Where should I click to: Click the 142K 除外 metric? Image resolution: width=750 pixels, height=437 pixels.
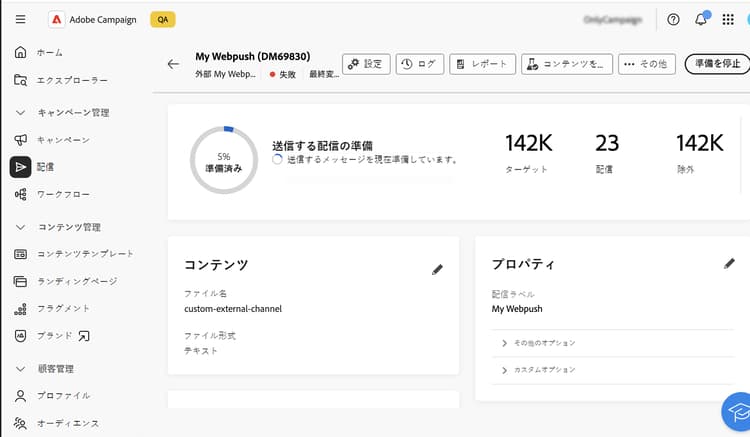(x=699, y=153)
